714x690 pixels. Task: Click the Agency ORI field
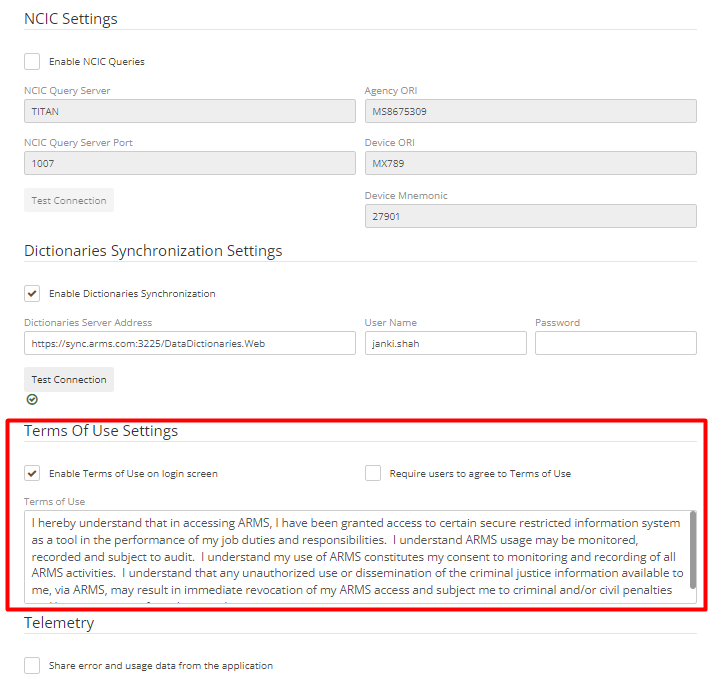(531, 111)
